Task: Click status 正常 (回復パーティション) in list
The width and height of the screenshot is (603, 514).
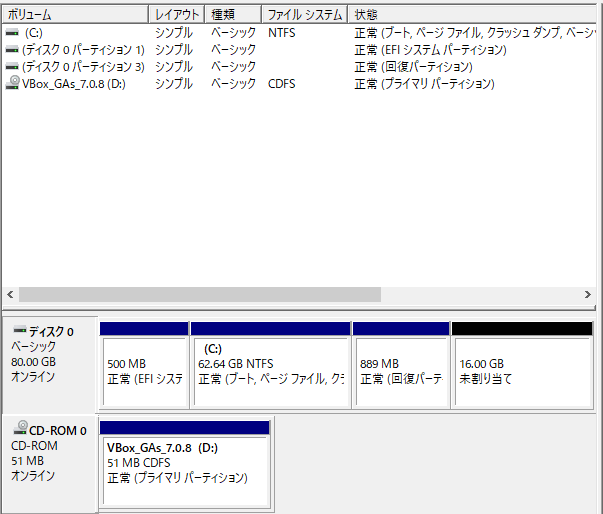Action: [413, 67]
